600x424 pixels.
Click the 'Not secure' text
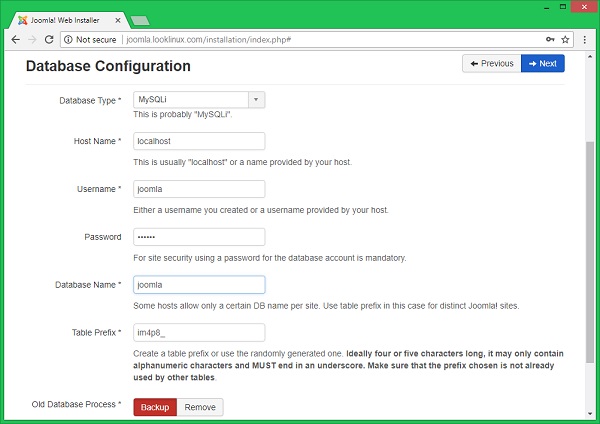[96, 39]
